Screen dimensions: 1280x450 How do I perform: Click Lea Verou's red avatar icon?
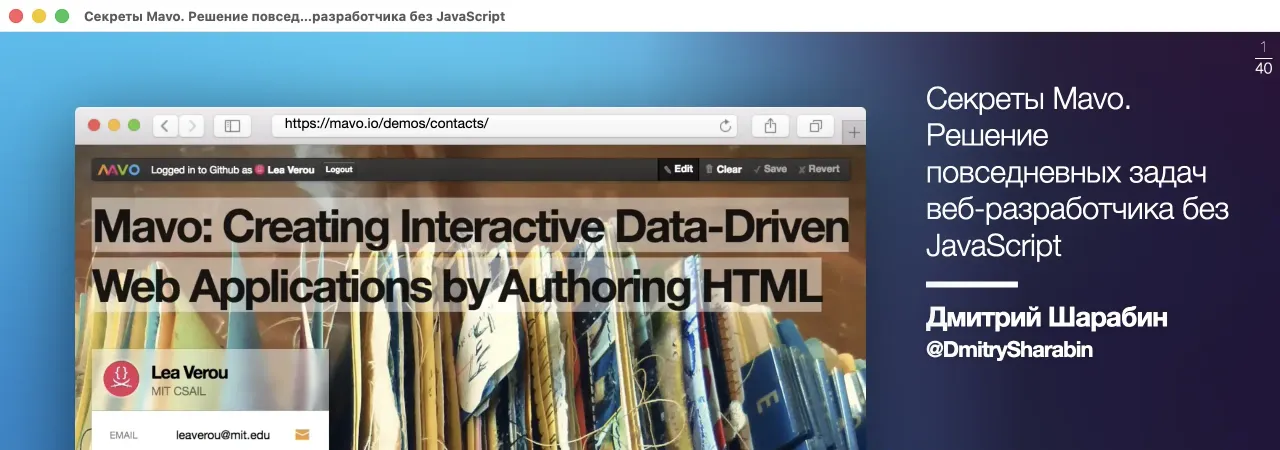(x=121, y=379)
